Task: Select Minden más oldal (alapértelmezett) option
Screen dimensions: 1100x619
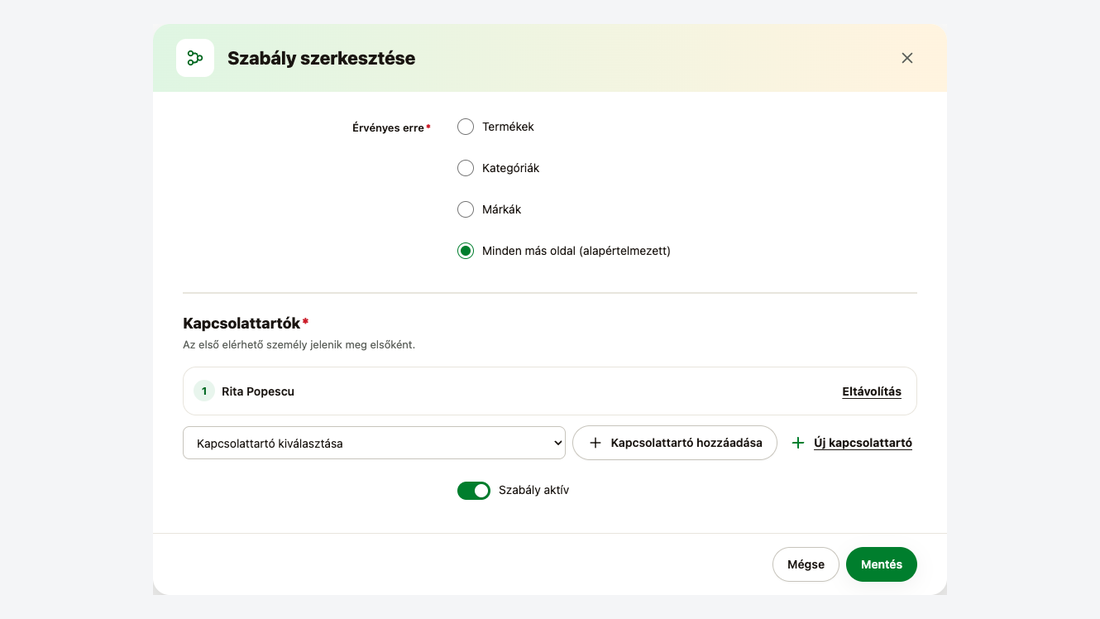Action: (465, 251)
